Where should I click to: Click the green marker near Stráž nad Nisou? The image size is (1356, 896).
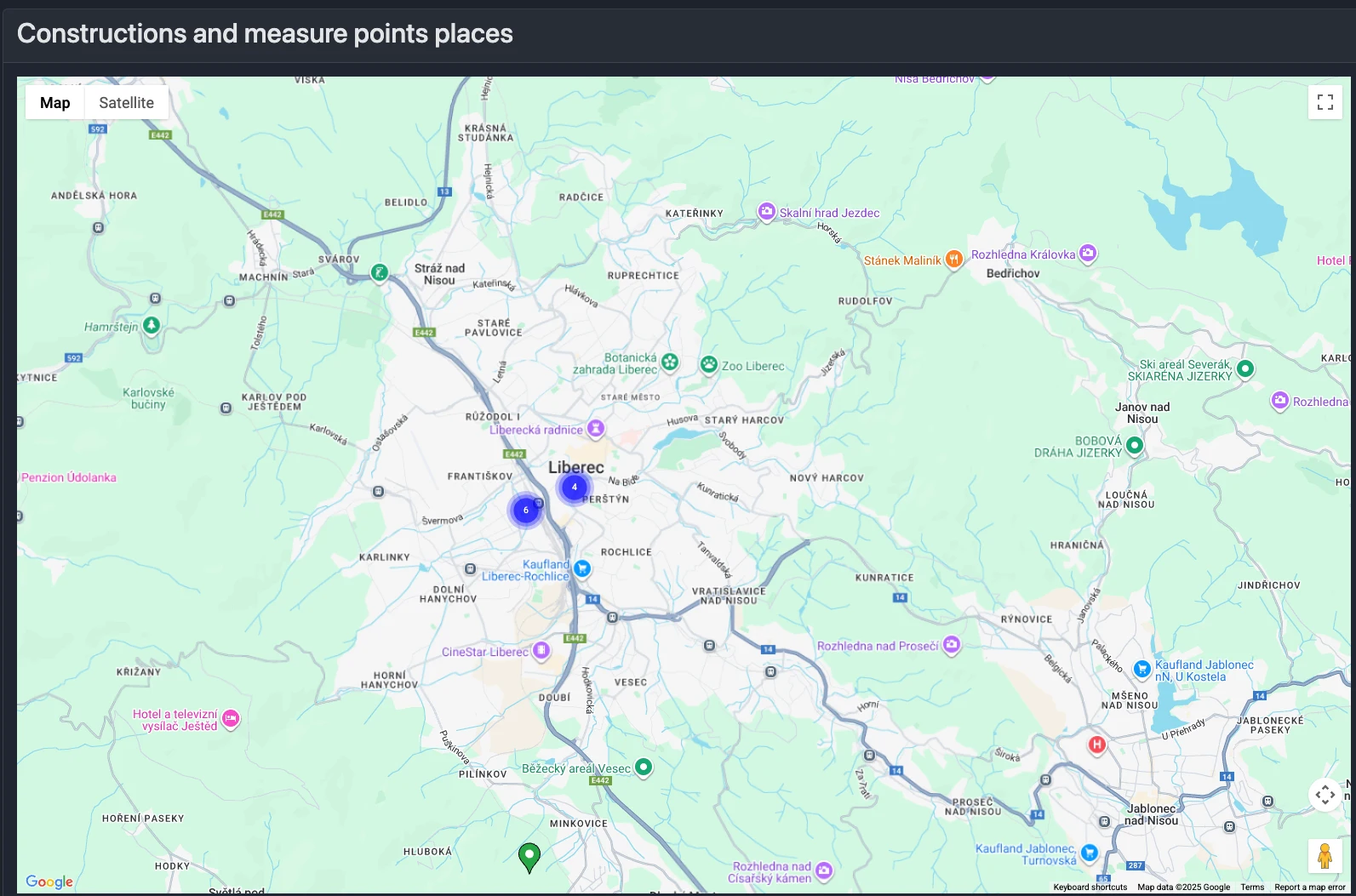pos(380,273)
